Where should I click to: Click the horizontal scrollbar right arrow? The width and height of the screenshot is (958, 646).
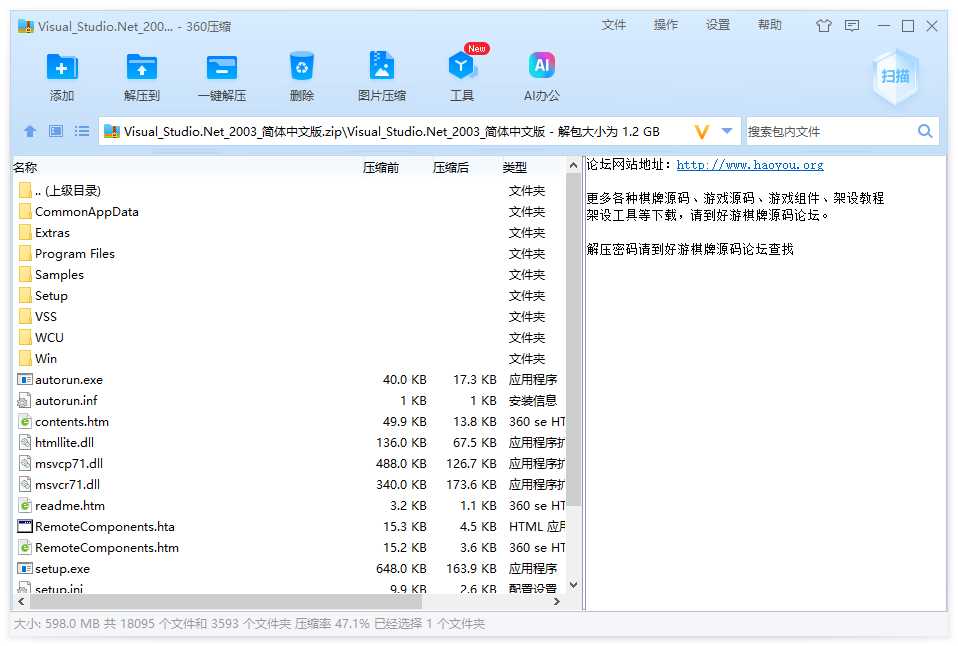[557, 602]
